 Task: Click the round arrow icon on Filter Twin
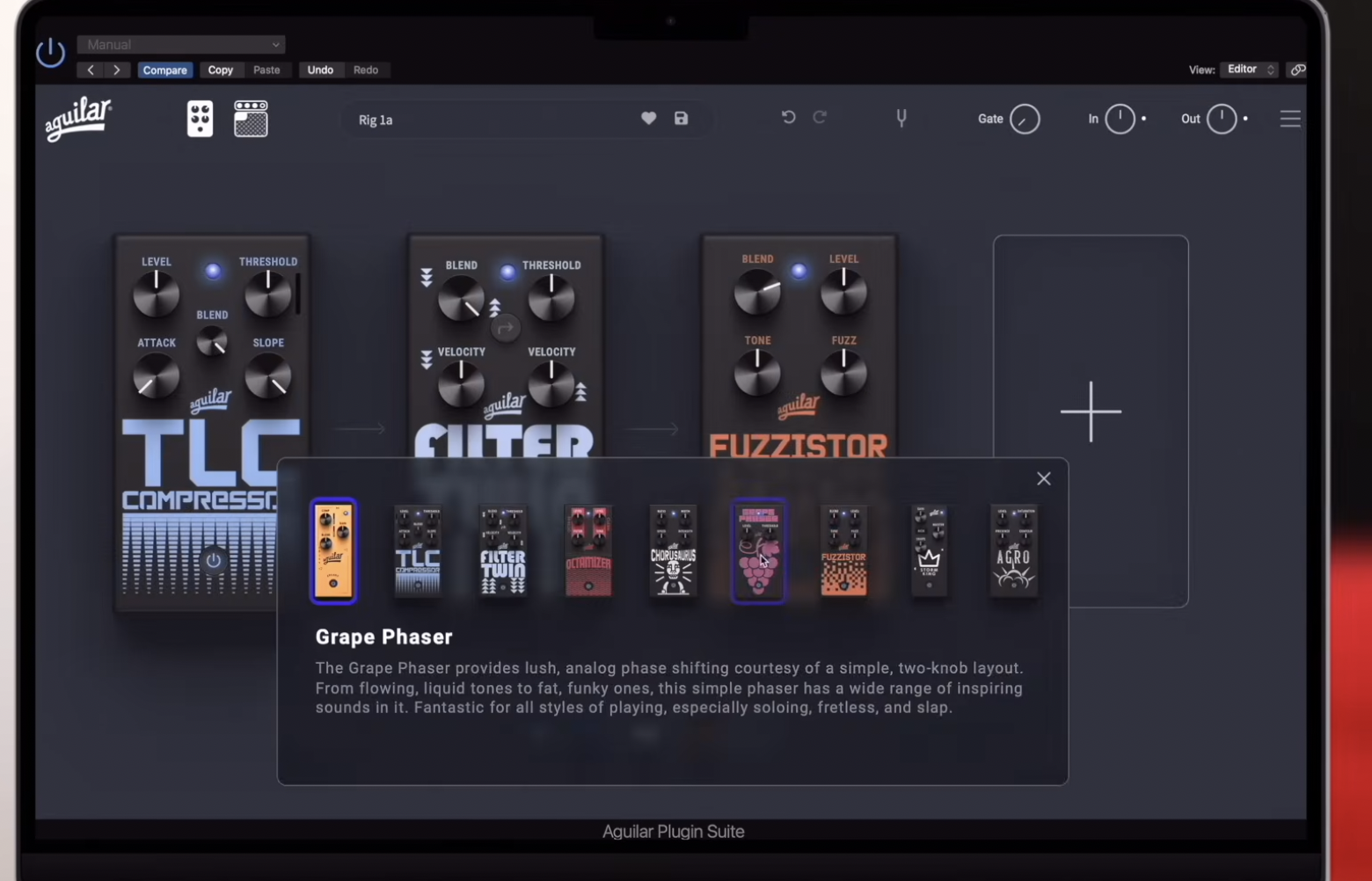(505, 329)
